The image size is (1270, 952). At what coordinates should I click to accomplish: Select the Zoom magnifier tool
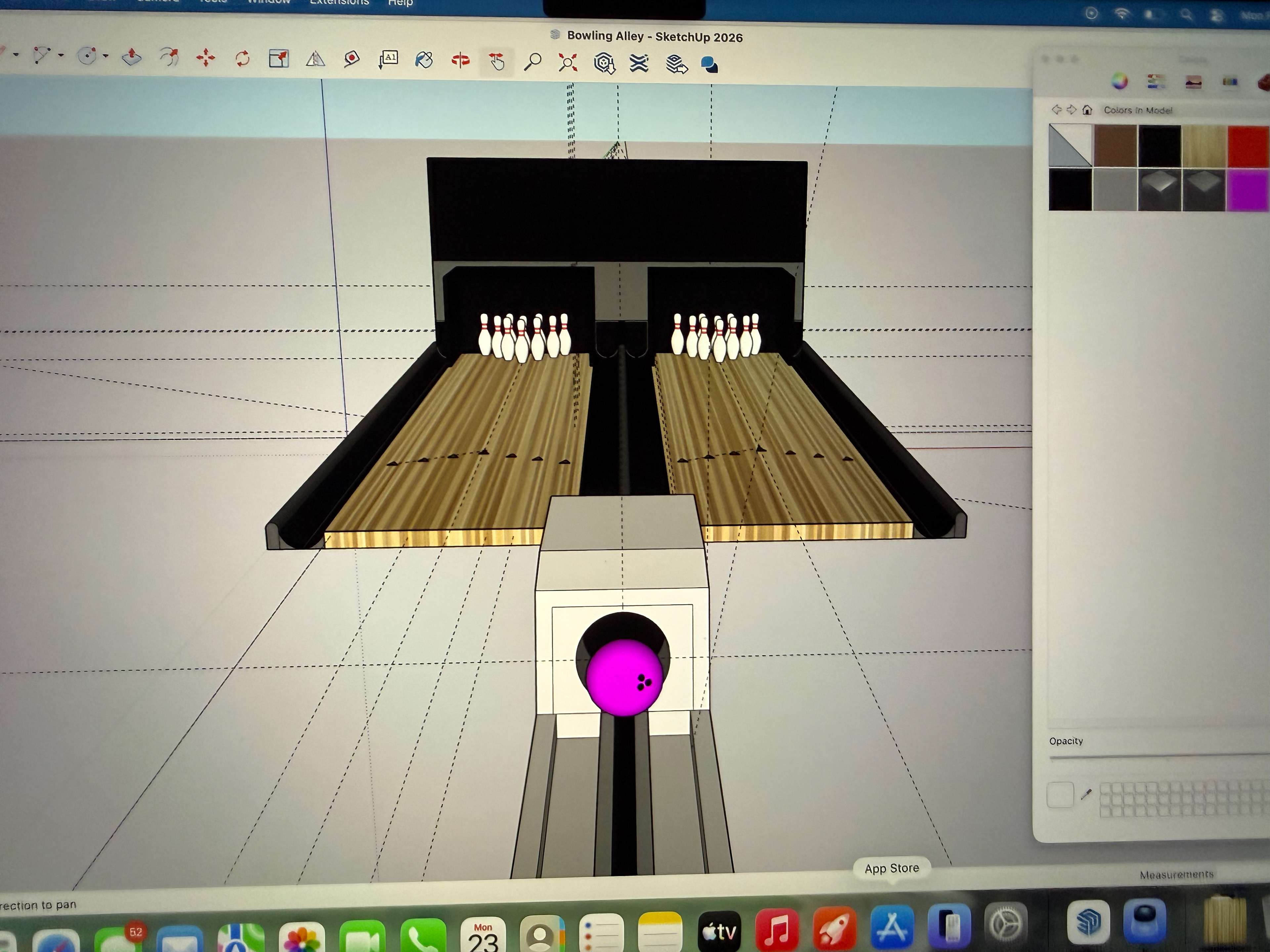(533, 61)
